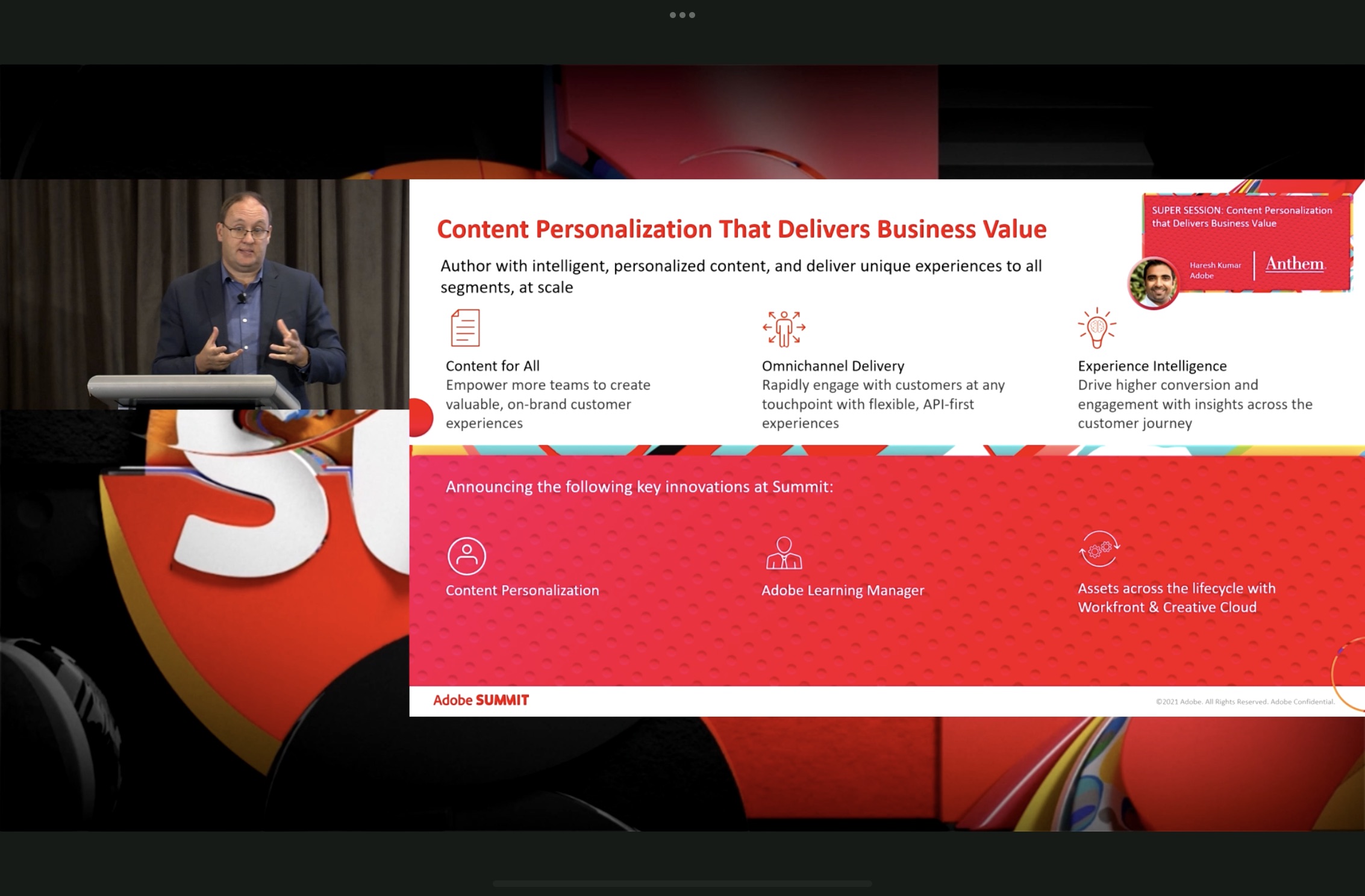This screenshot has width=1365, height=896.
Task: Click the Content for All document icon
Action: coord(465,328)
